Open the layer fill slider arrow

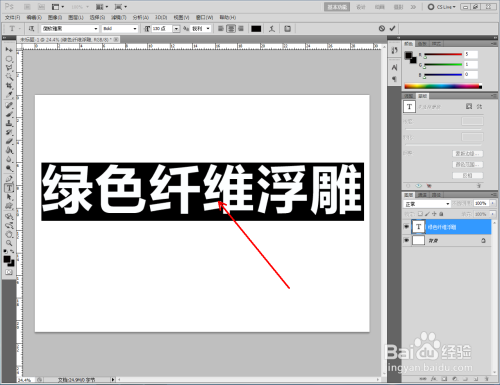[x=492, y=214]
